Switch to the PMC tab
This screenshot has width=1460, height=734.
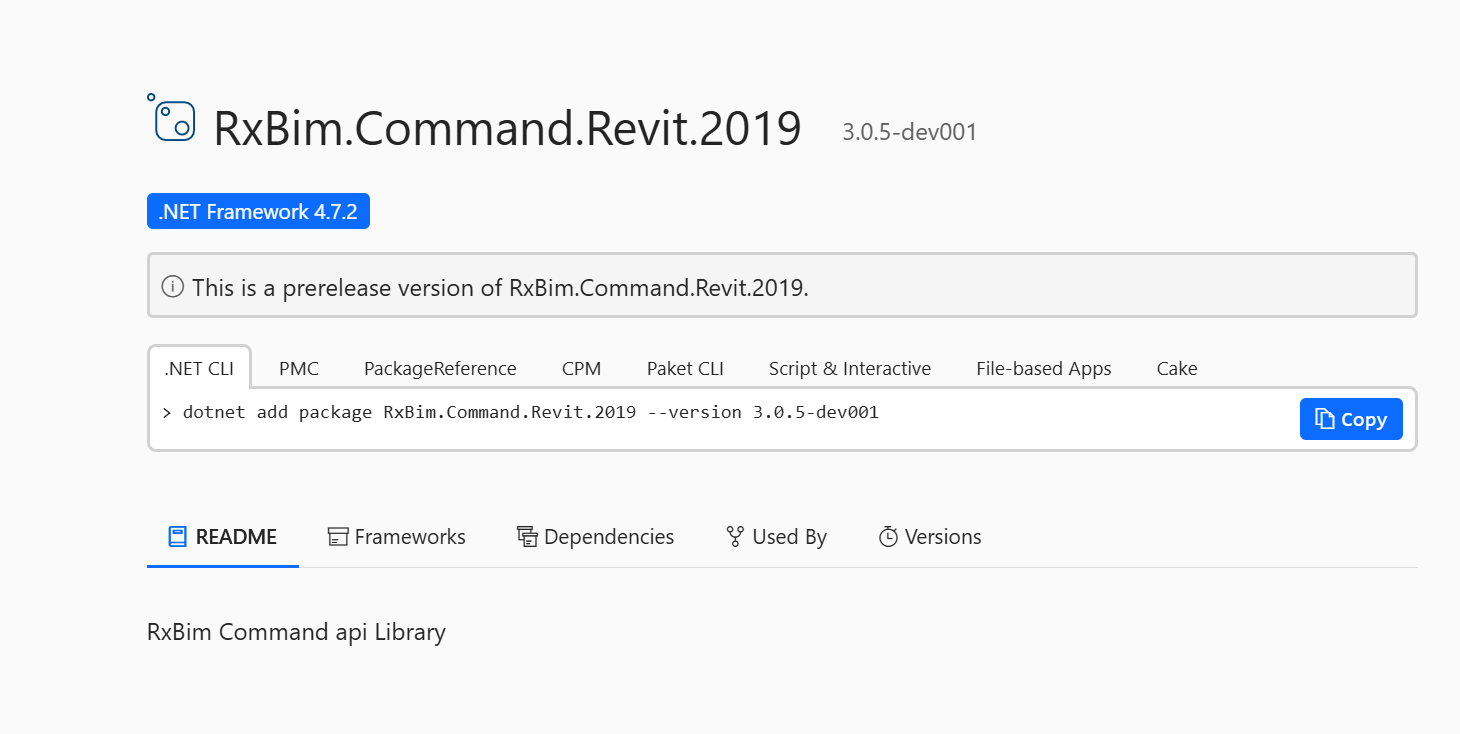click(x=299, y=368)
